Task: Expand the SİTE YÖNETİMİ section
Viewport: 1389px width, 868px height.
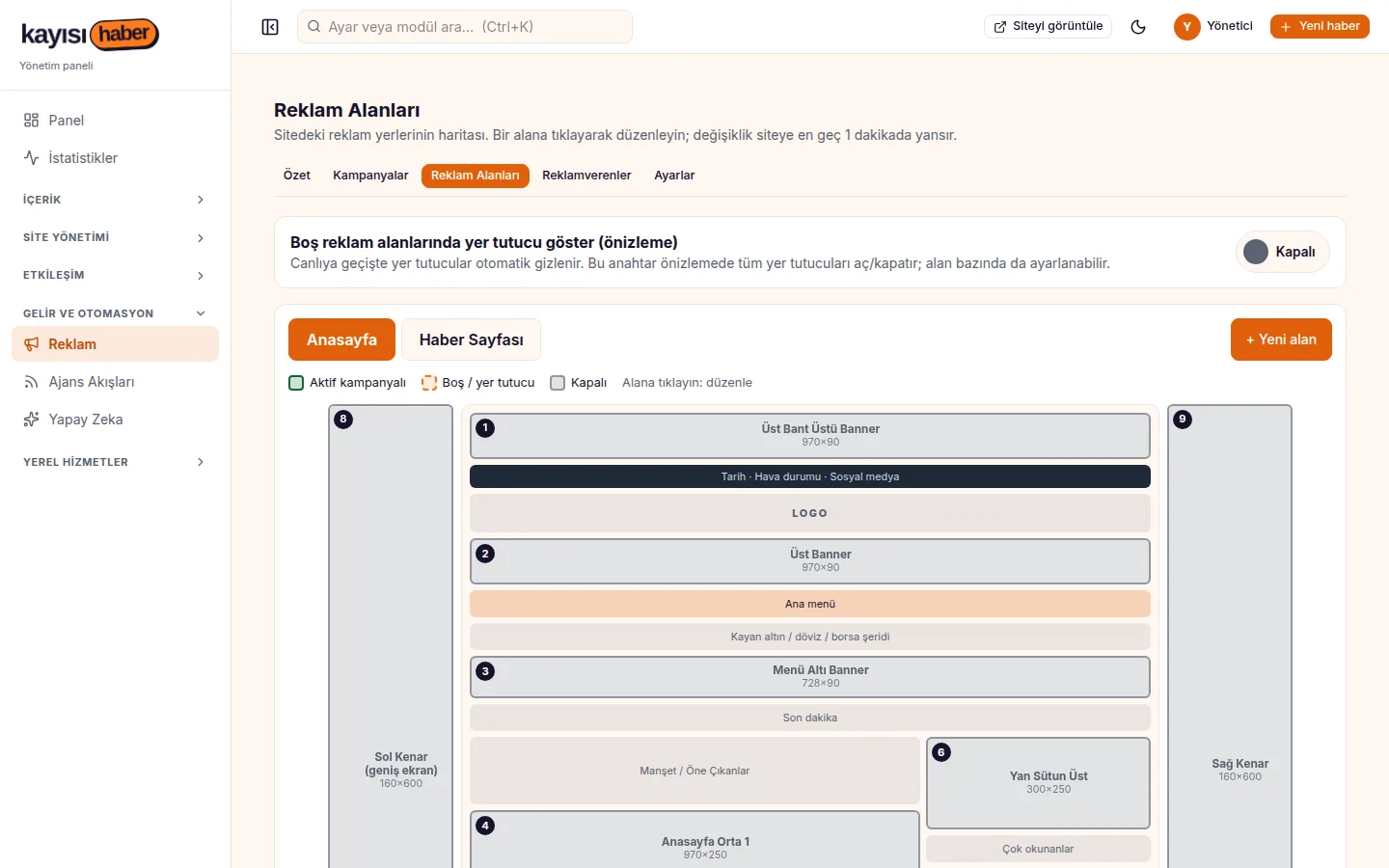Action: 115,237
